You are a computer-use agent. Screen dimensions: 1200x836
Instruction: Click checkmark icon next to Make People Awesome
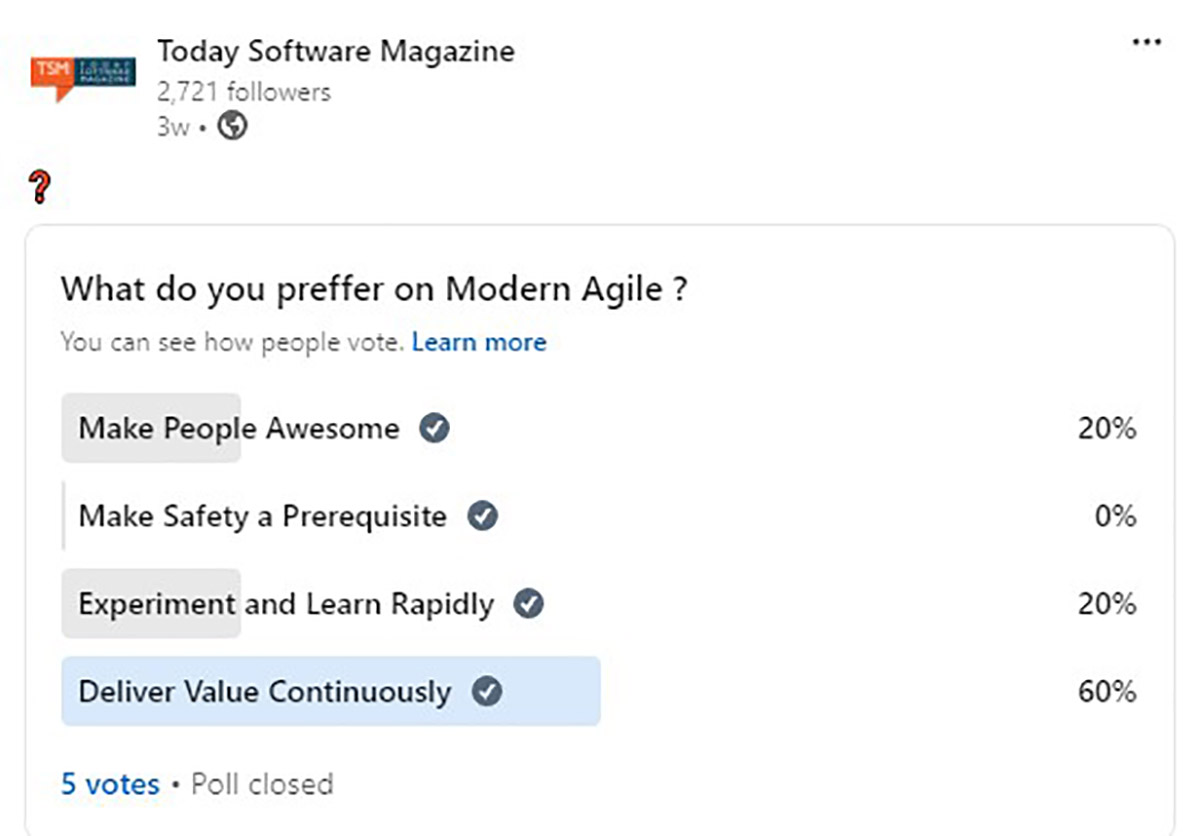[x=434, y=429]
